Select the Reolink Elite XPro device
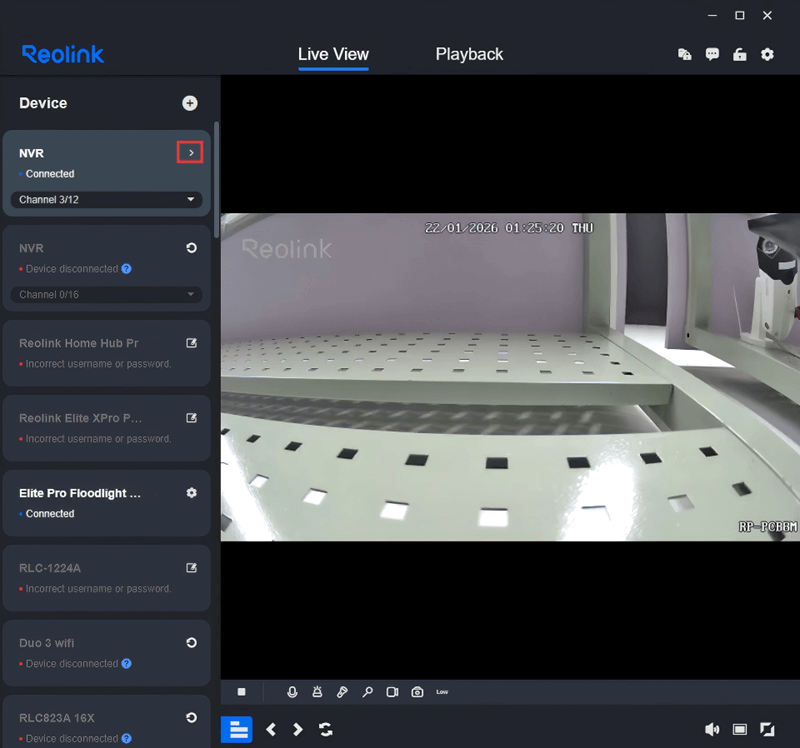 (x=107, y=428)
